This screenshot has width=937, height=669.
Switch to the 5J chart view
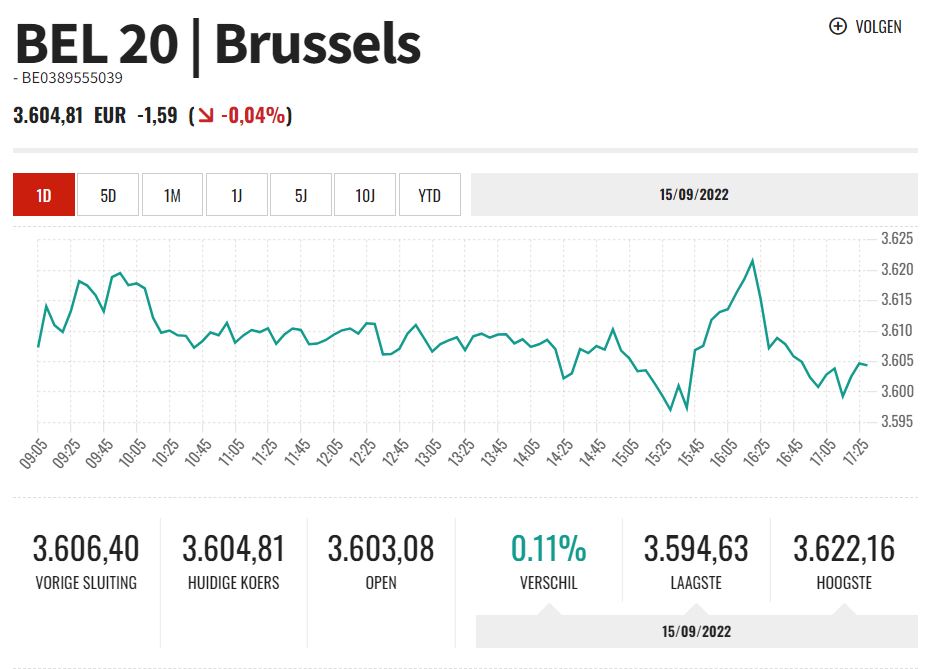301,195
